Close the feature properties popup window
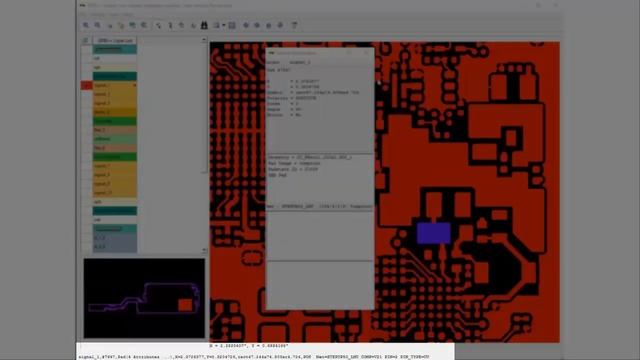The width and height of the screenshot is (640, 360). coord(366,53)
